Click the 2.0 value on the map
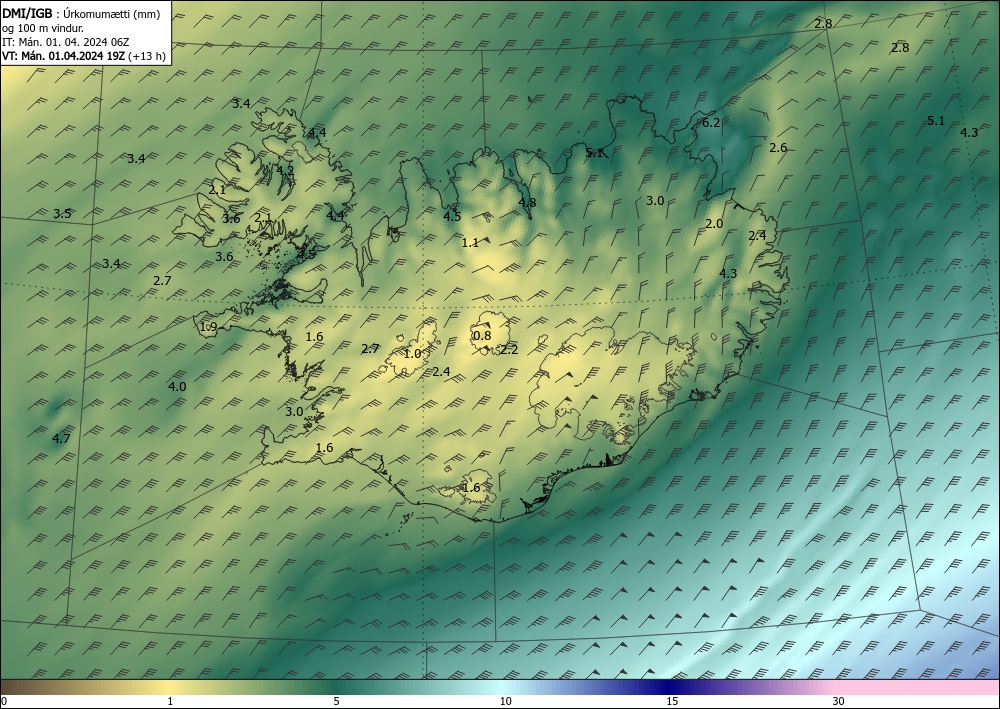1000x709 pixels. pos(714,223)
